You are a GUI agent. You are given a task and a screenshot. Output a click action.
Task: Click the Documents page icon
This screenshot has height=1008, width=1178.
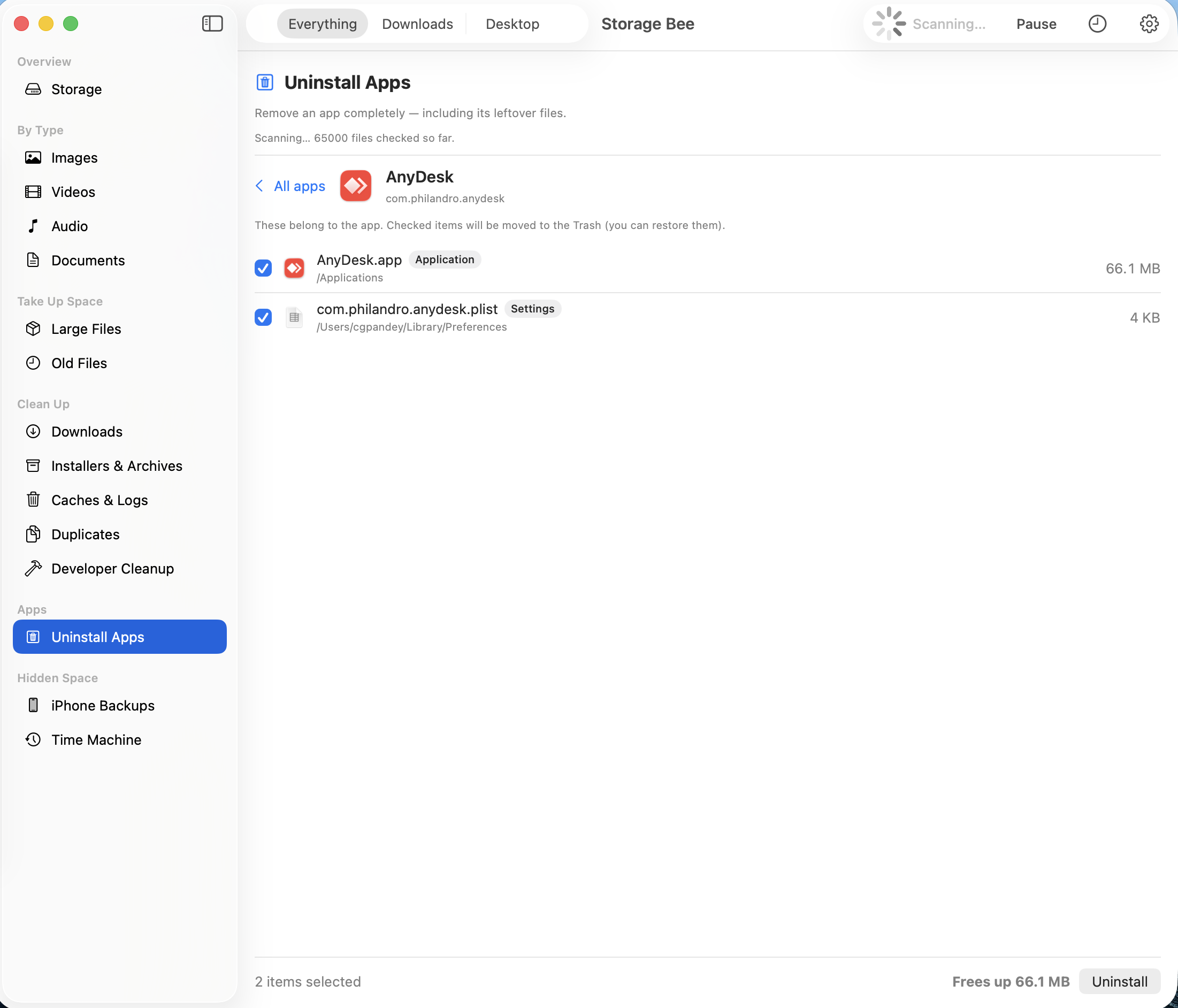[x=34, y=260]
